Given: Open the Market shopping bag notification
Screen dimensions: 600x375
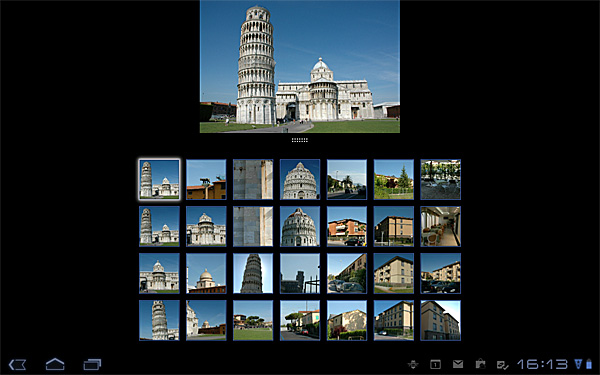Looking at the screenshot, I should pyautogui.click(x=480, y=364).
